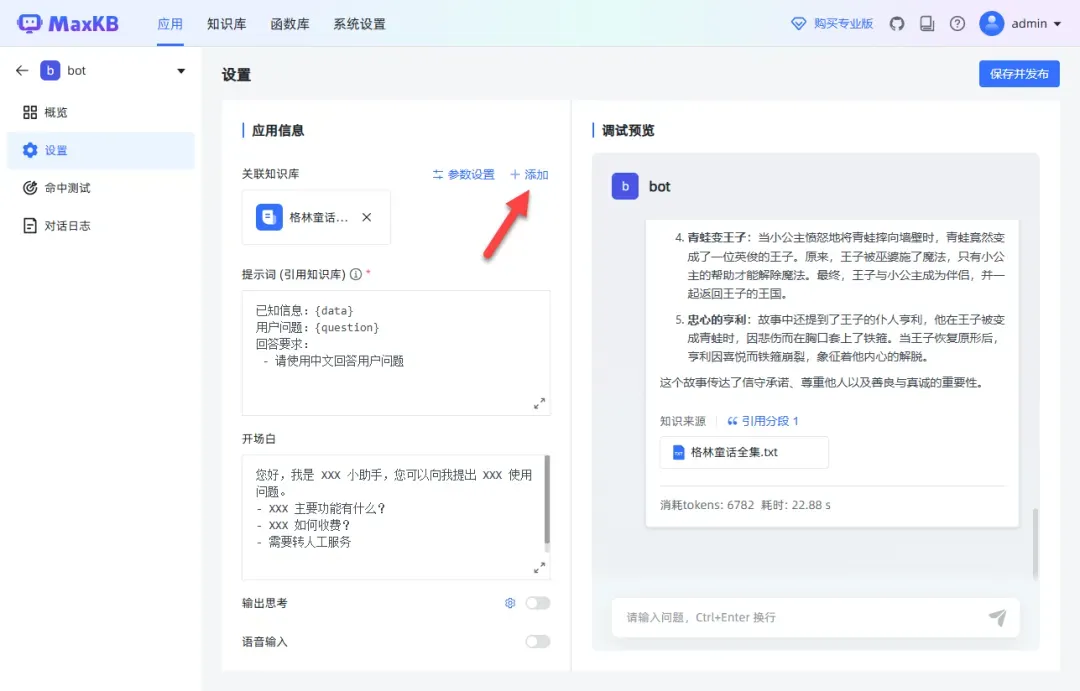The width and height of the screenshot is (1080, 691).
Task: Open the bot application dropdown arrow
Action: 181,71
